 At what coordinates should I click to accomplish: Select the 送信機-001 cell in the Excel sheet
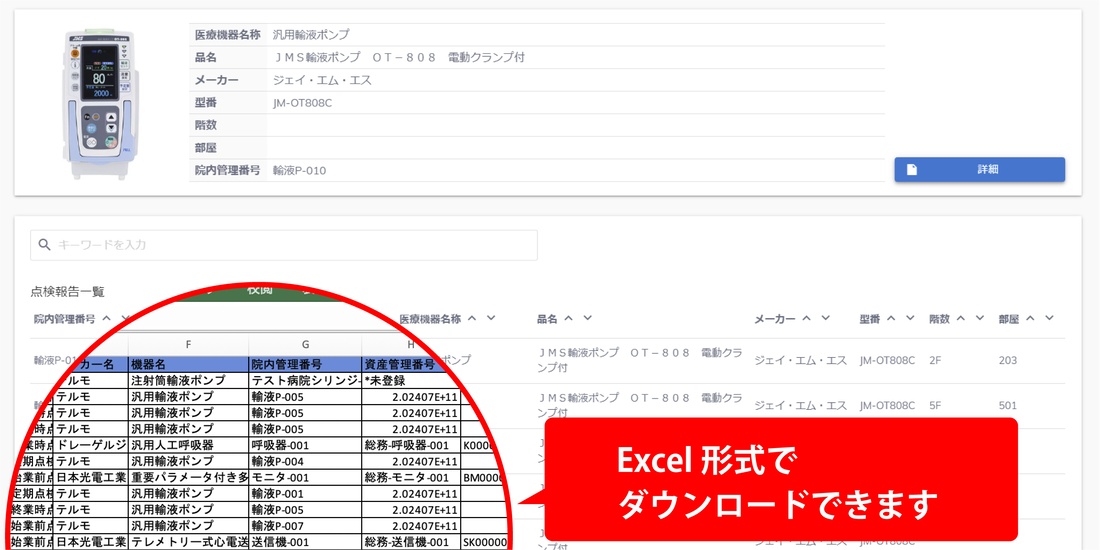pyautogui.click(x=305, y=542)
